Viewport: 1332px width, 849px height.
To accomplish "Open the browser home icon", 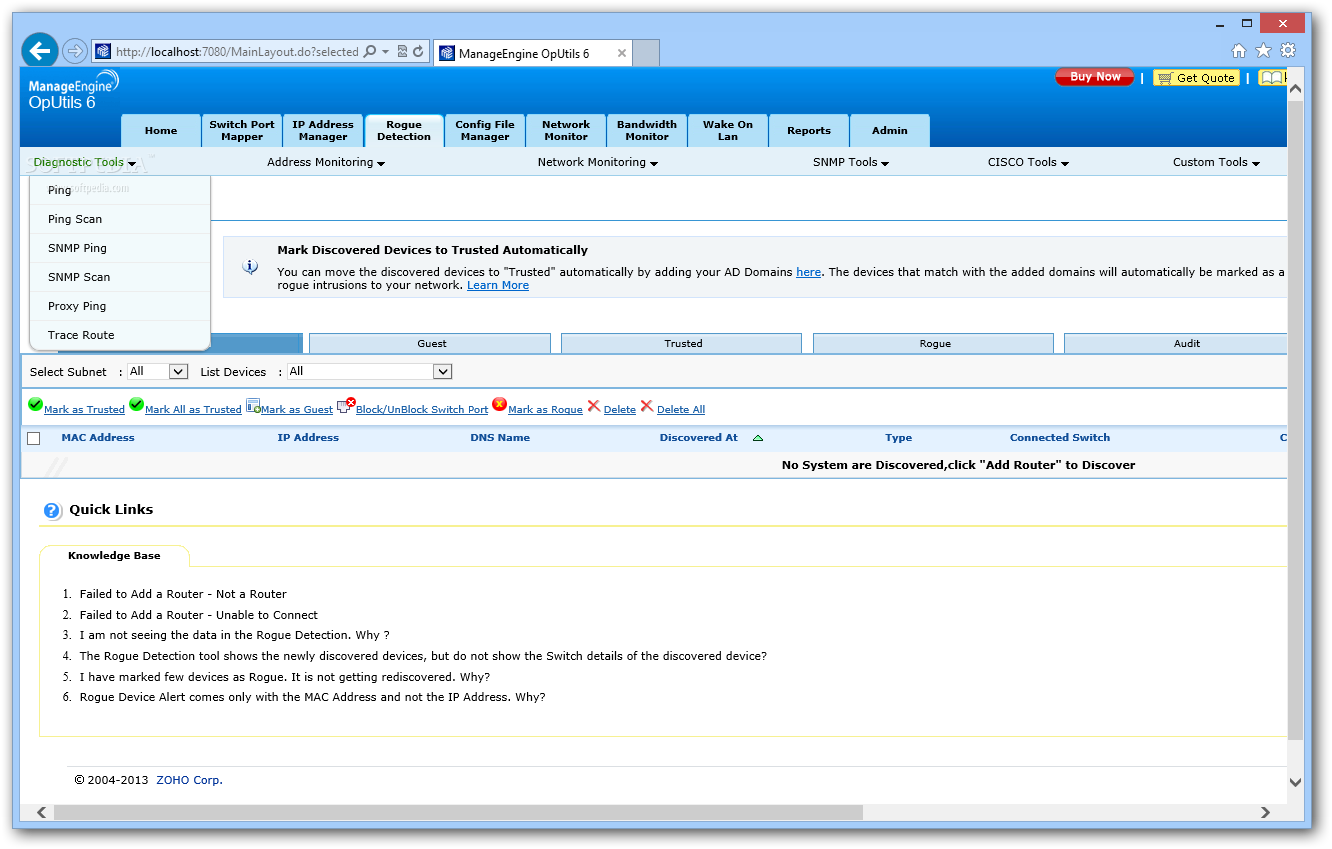I will point(1238,51).
